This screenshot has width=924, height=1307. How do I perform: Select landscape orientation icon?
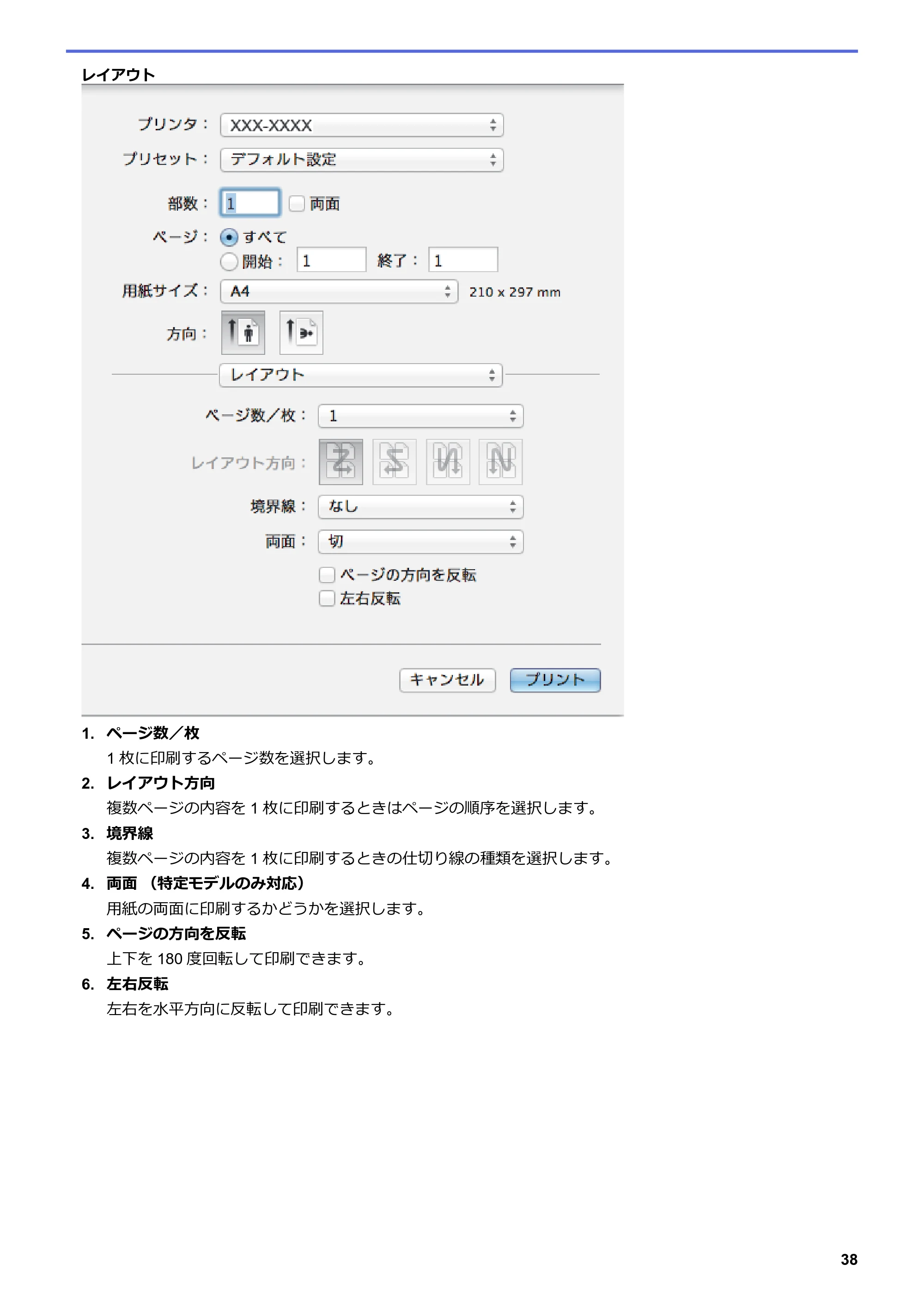pyautogui.click(x=301, y=333)
